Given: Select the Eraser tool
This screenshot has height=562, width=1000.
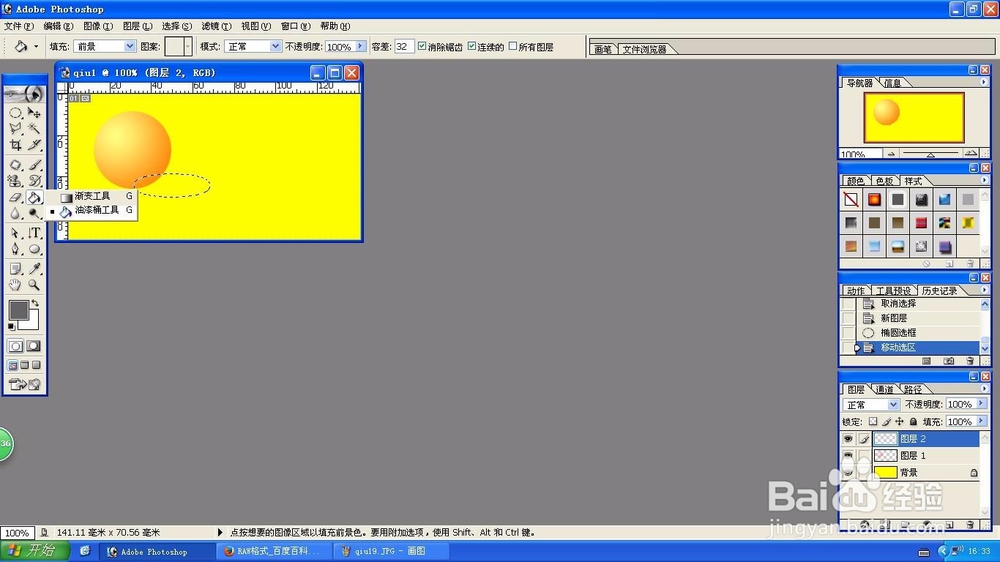Looking at the screenshot, I should coord(15,197).
